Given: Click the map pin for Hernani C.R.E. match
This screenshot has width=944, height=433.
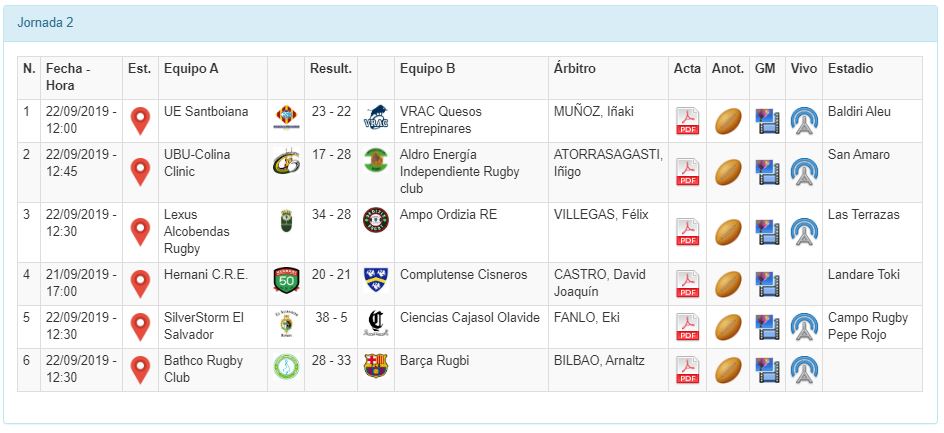Looking at the screenshot, I should click(x=141, y=284).
